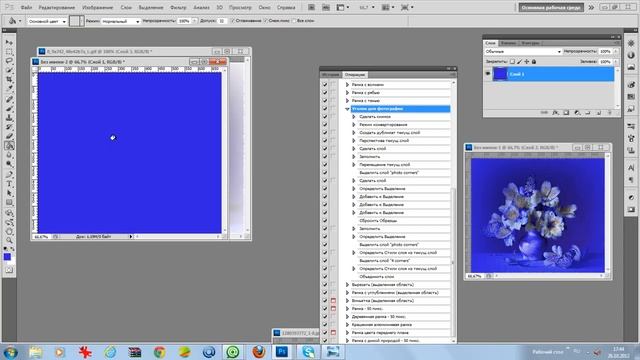Lock transparent pixels of the layer

512,62
